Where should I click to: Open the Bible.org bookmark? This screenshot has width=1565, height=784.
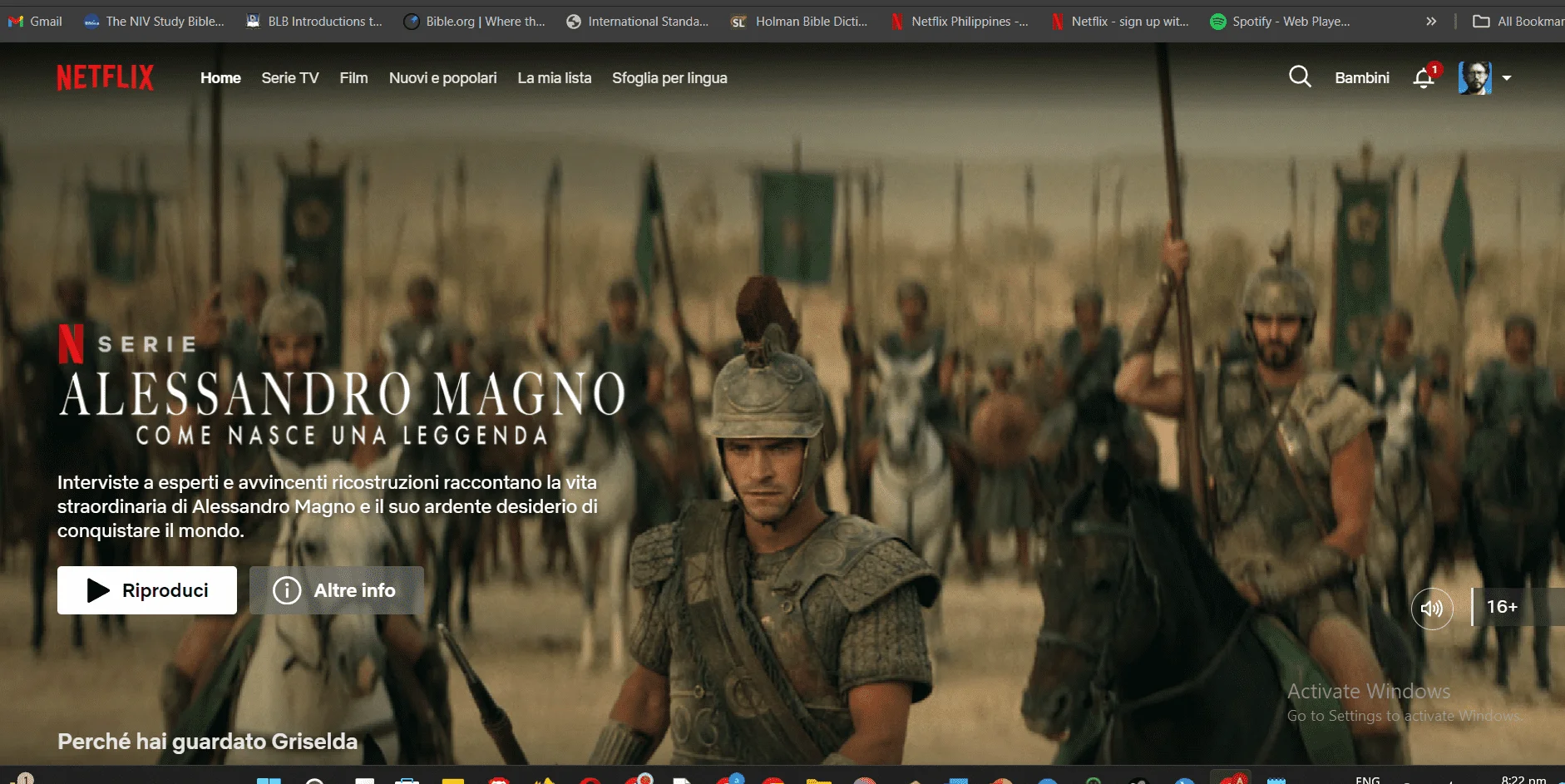click(x=475, y=22)
